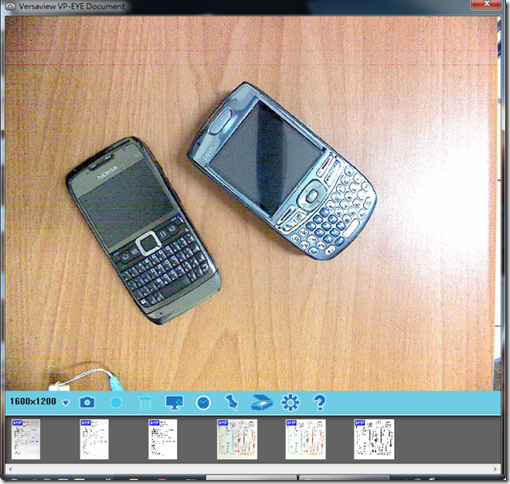Select the fourth colored document thumbnail
Screen dimensions: 510x484
[x=237, y=439]
